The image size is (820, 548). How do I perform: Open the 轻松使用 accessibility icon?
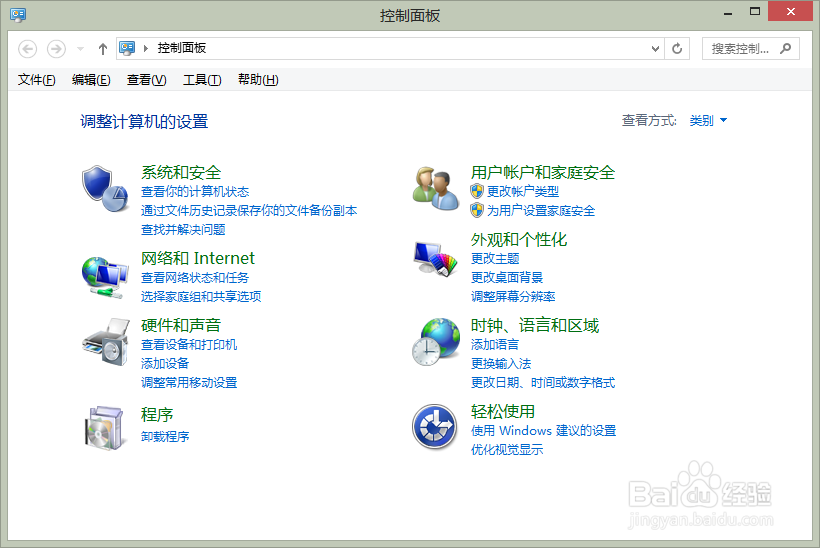tap(434, 427)
